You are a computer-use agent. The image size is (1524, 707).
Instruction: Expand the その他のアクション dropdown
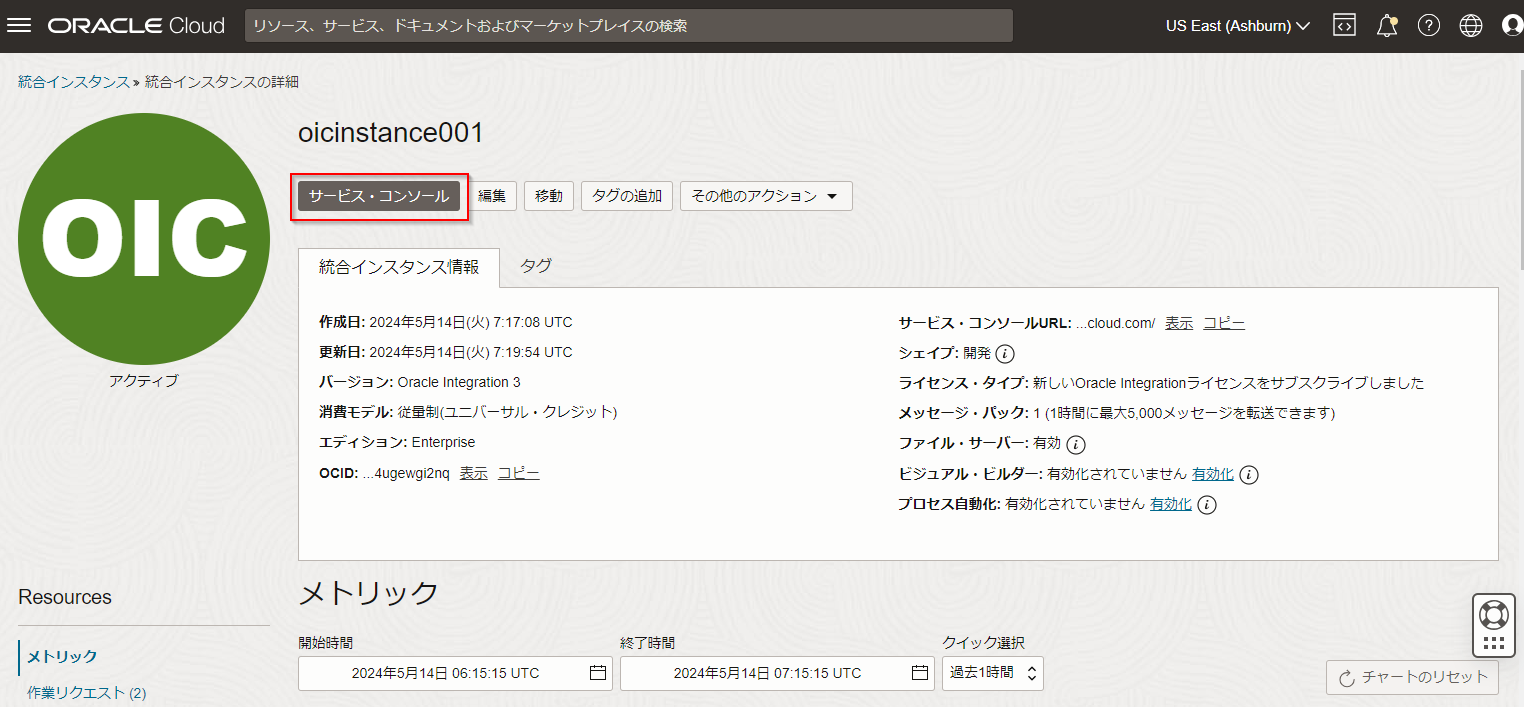pyautogui.click(x=766, y=196)
